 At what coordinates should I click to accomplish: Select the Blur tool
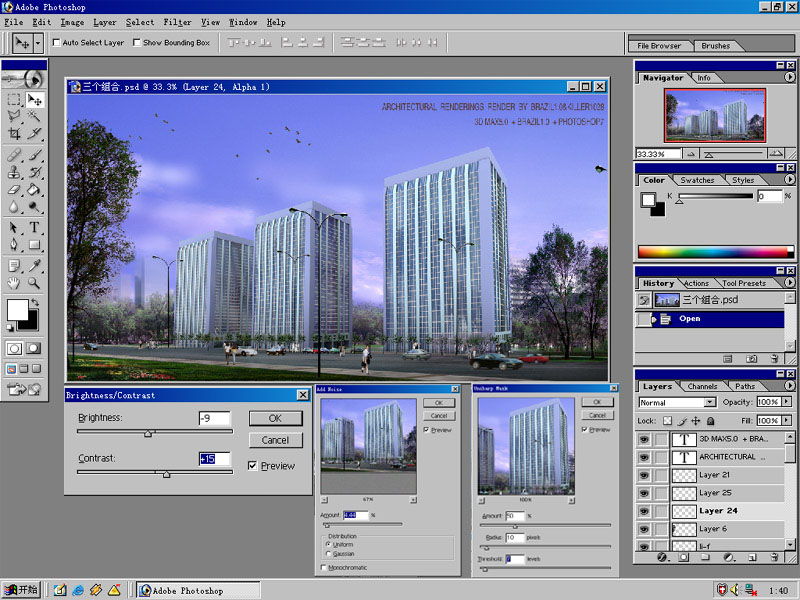[14, 207]
